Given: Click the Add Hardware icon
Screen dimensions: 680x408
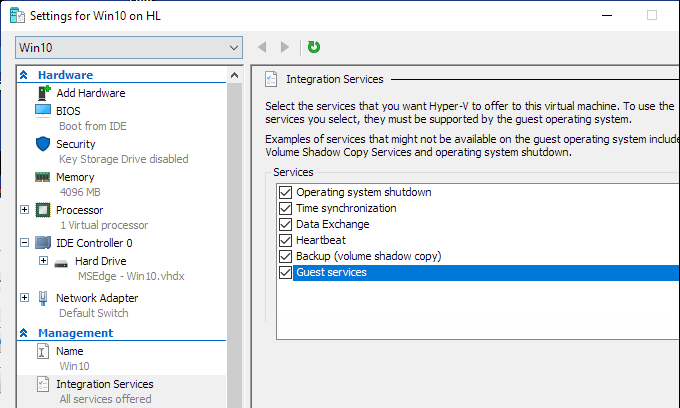Looking at the screenshot, I should 44,92.
